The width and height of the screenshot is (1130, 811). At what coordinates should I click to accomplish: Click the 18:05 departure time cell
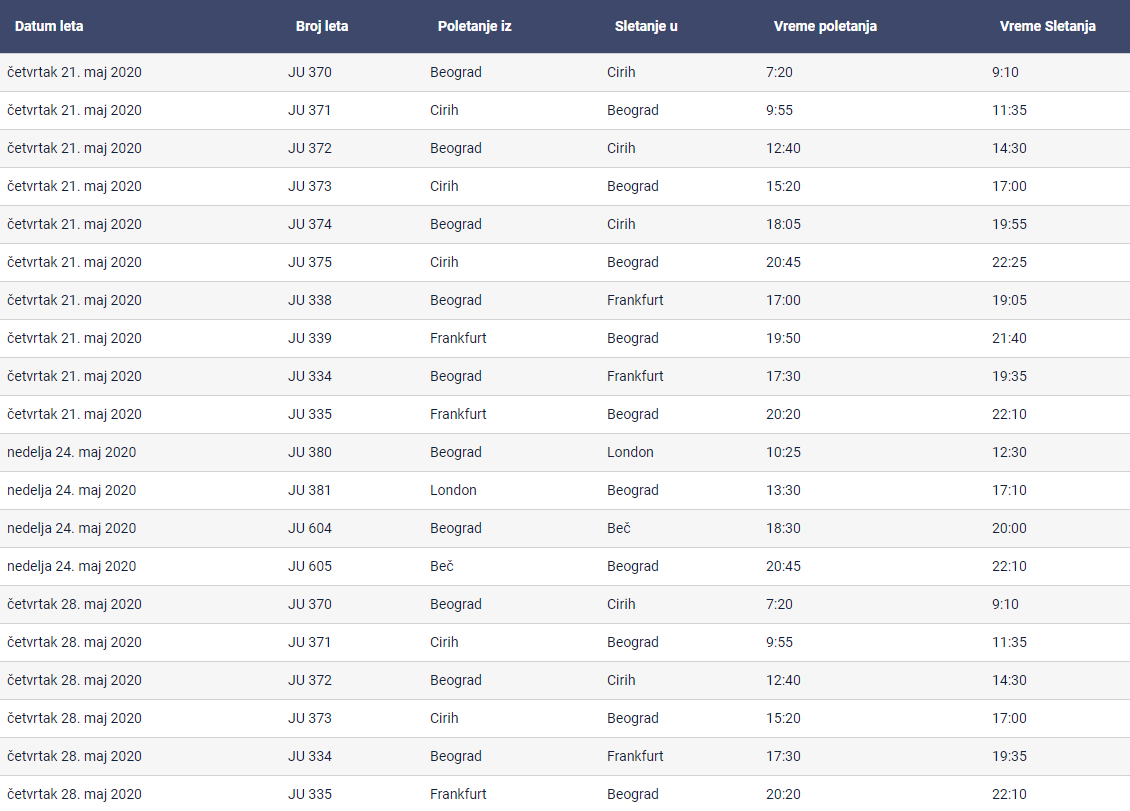(783, 224)
